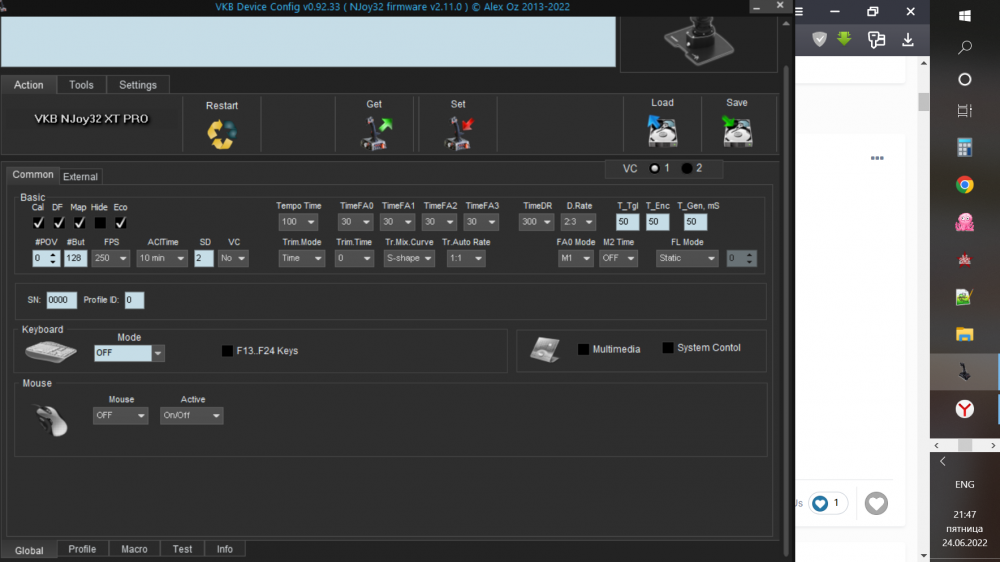Switch to the External tab
1000x562 pixels.
click(x=80, y=177)
